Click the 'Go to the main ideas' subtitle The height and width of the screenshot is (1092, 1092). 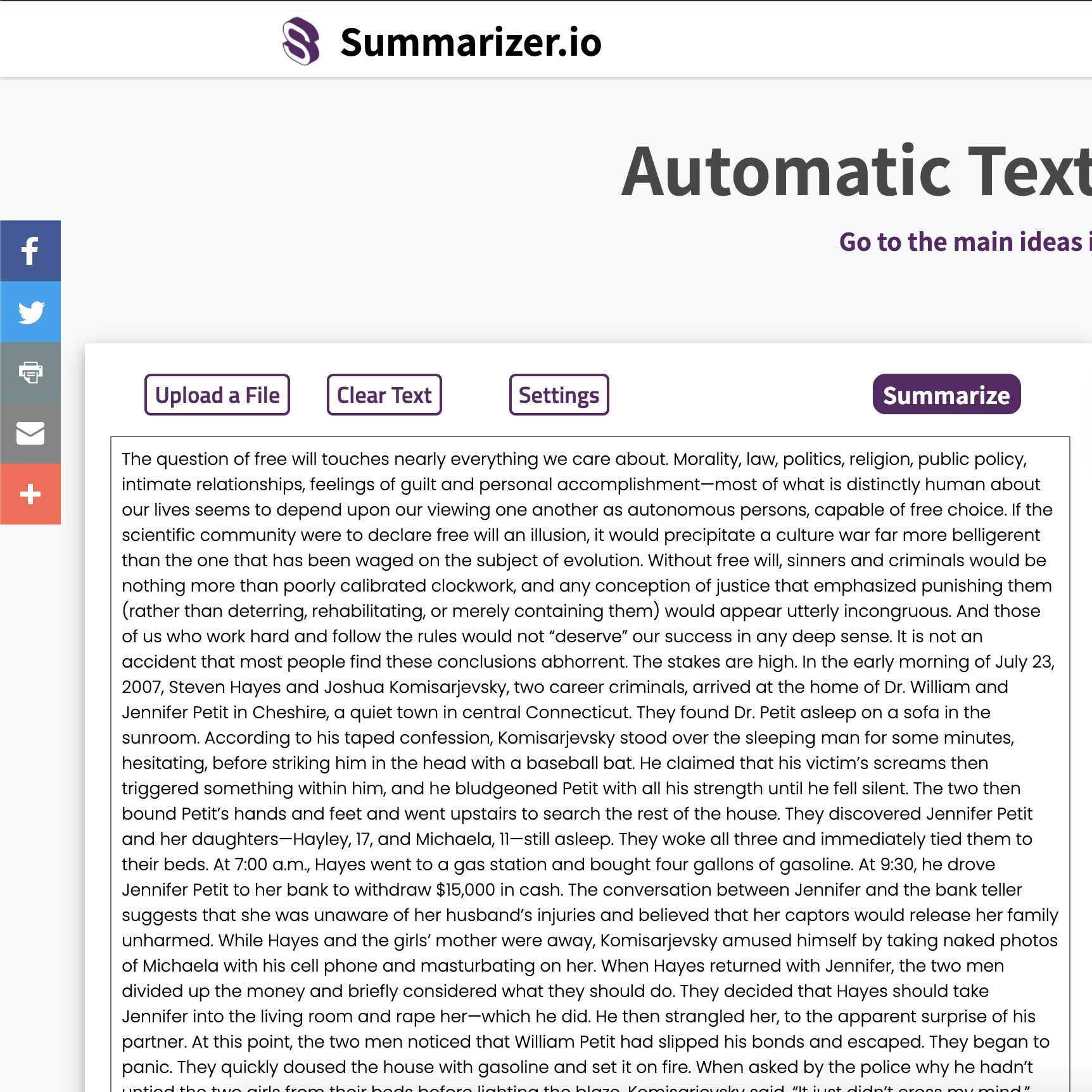(x=965, y=242)
